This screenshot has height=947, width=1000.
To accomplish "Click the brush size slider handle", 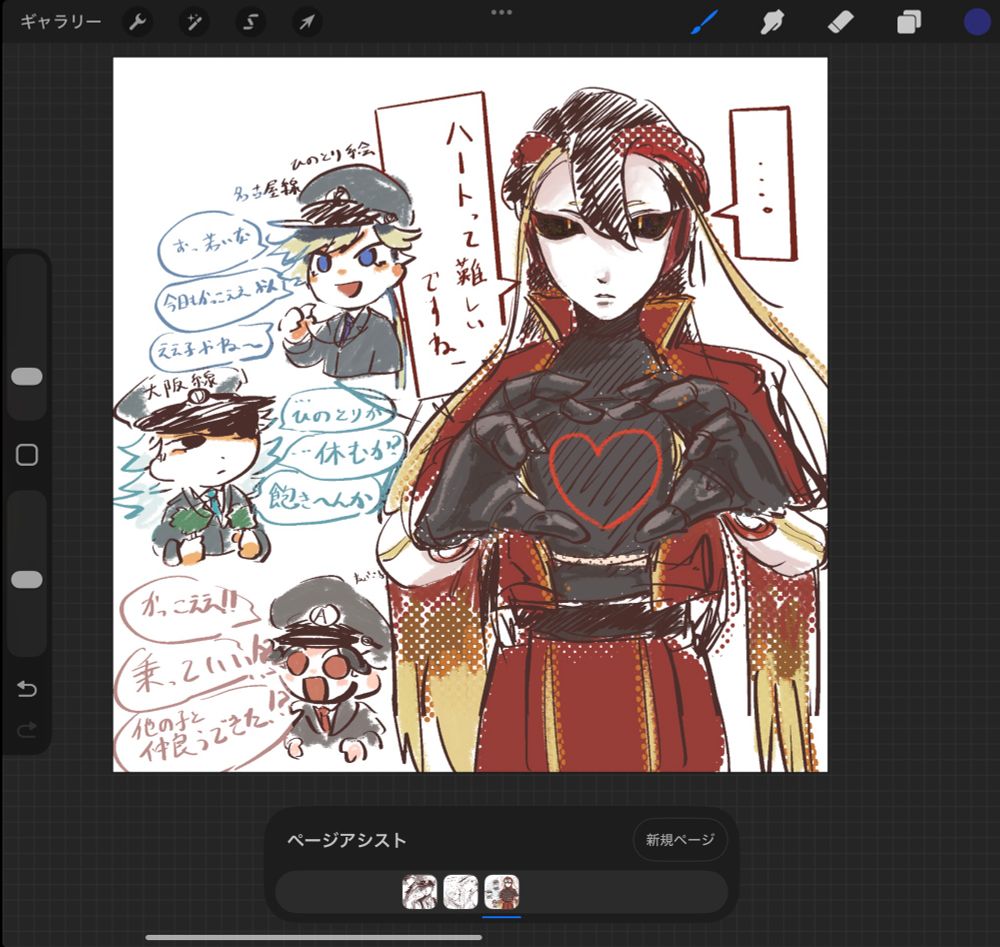I will click(x=27, y=376).
